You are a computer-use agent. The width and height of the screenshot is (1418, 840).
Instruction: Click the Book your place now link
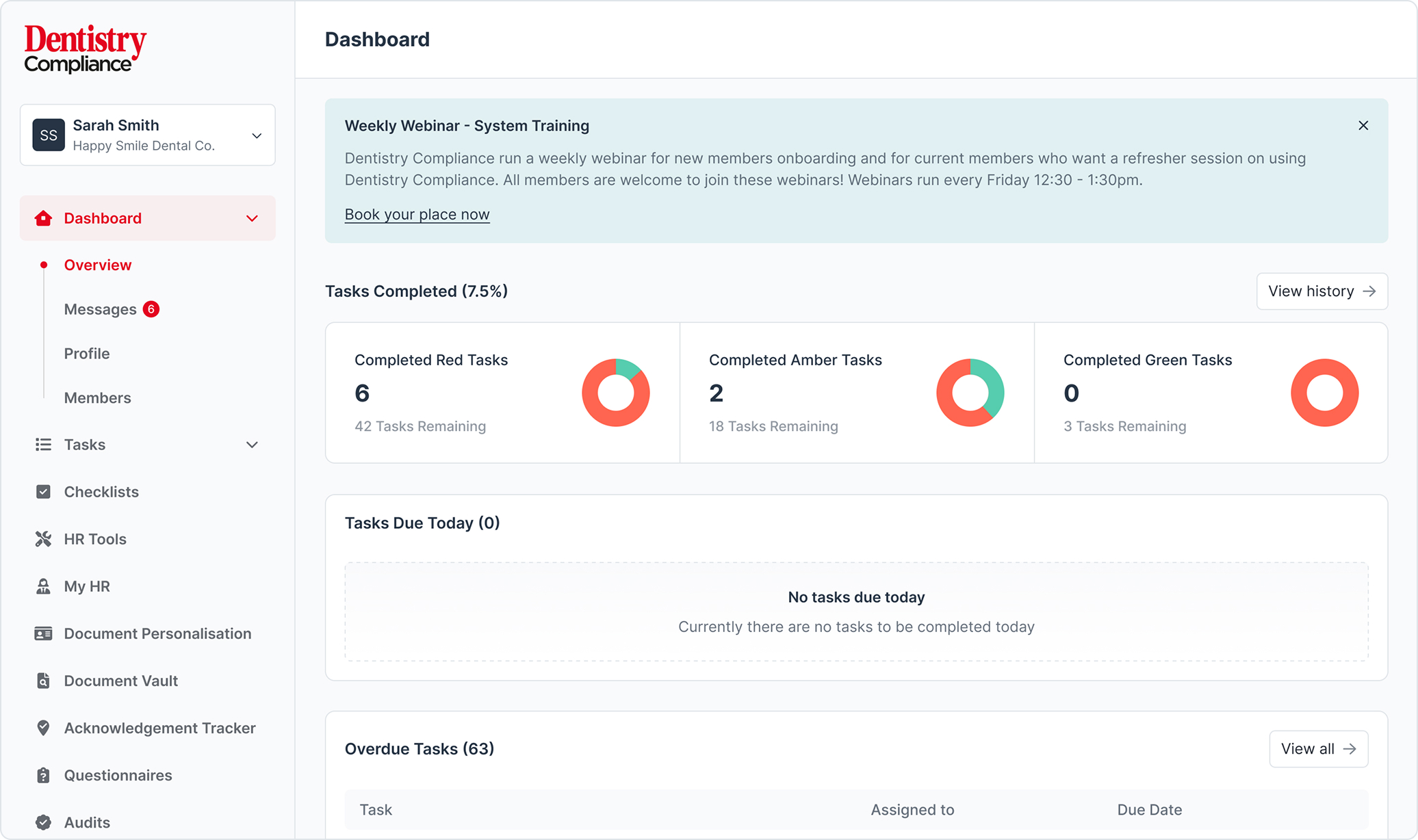[x=417, y=214]
